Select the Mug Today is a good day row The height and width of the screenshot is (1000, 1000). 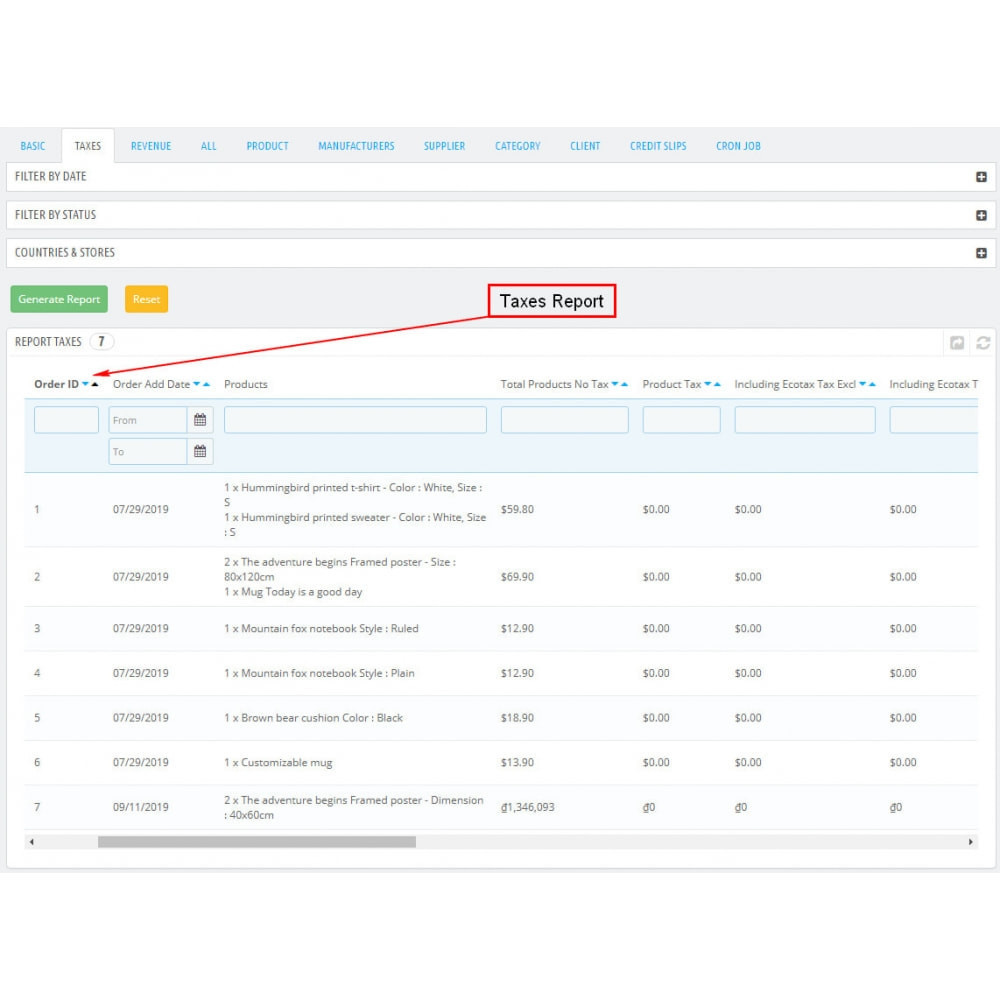[501, 577]
